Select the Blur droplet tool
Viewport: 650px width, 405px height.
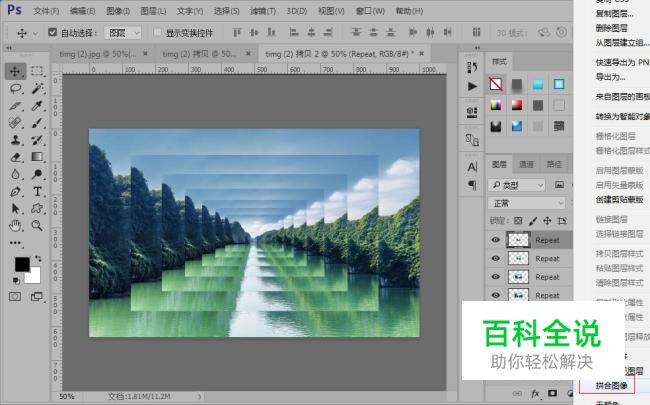(x=16, y=174)
